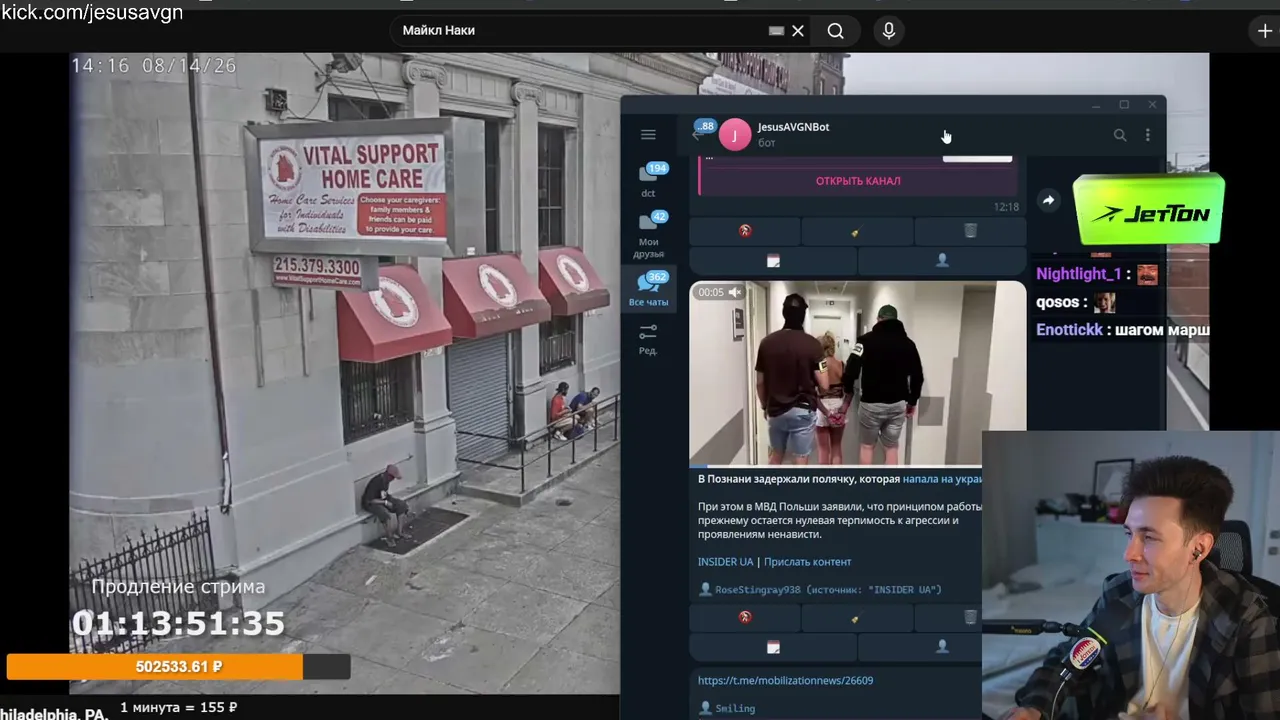This screenshot has width=1280, height=720.
Task: Click the user silhouette bot button above the video
Action: pos(942,260)
